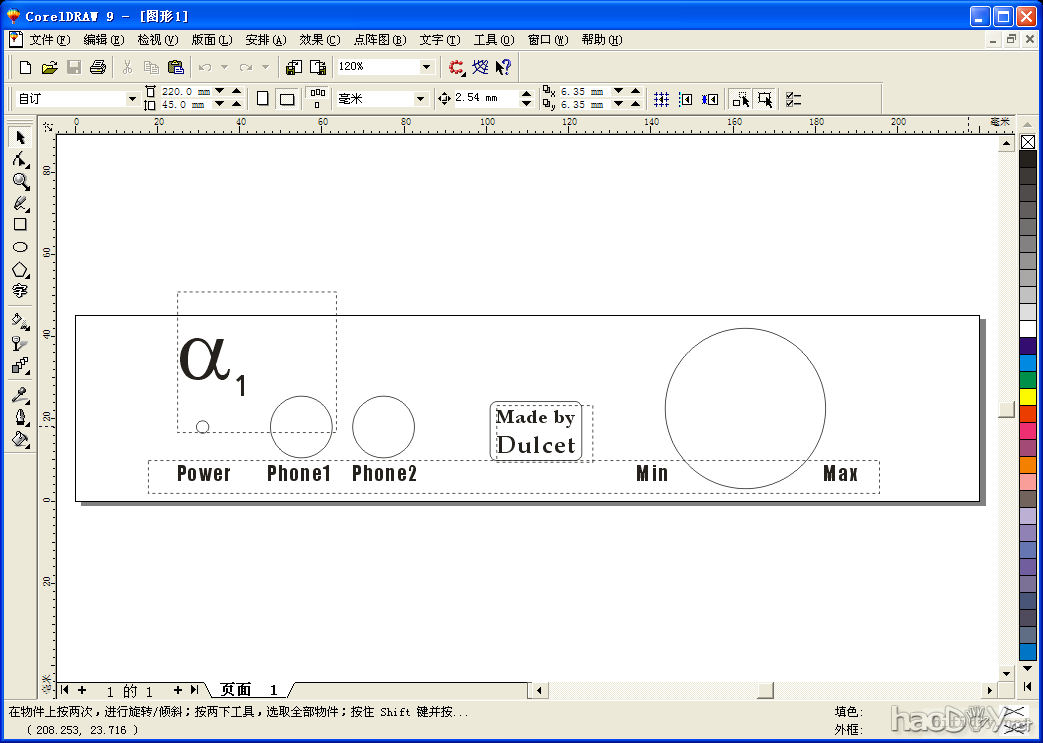The image size is (1043, 743).
Task: Select the Text tool
Action: [x=20, y=291]
